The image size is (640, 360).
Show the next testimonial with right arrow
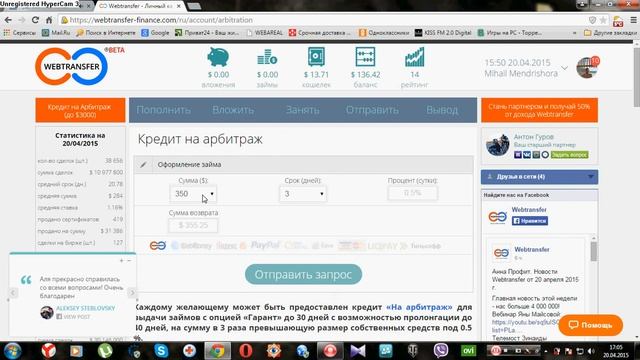click(132, 293)
